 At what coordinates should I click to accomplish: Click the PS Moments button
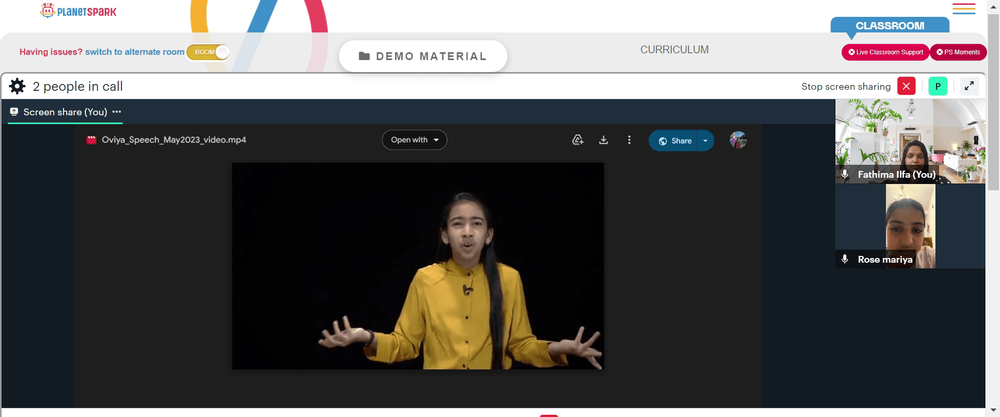tap(958, 52)
